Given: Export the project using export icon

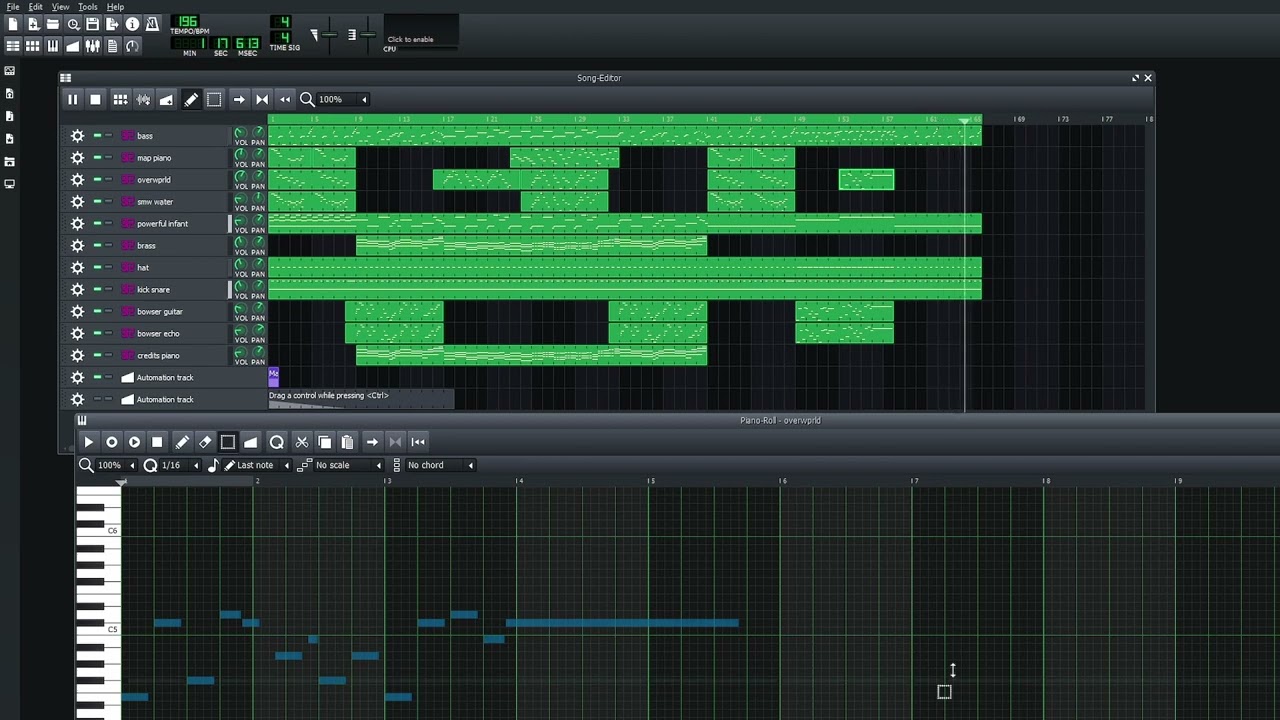Looking at the screenshot, I should click(113, 24).
